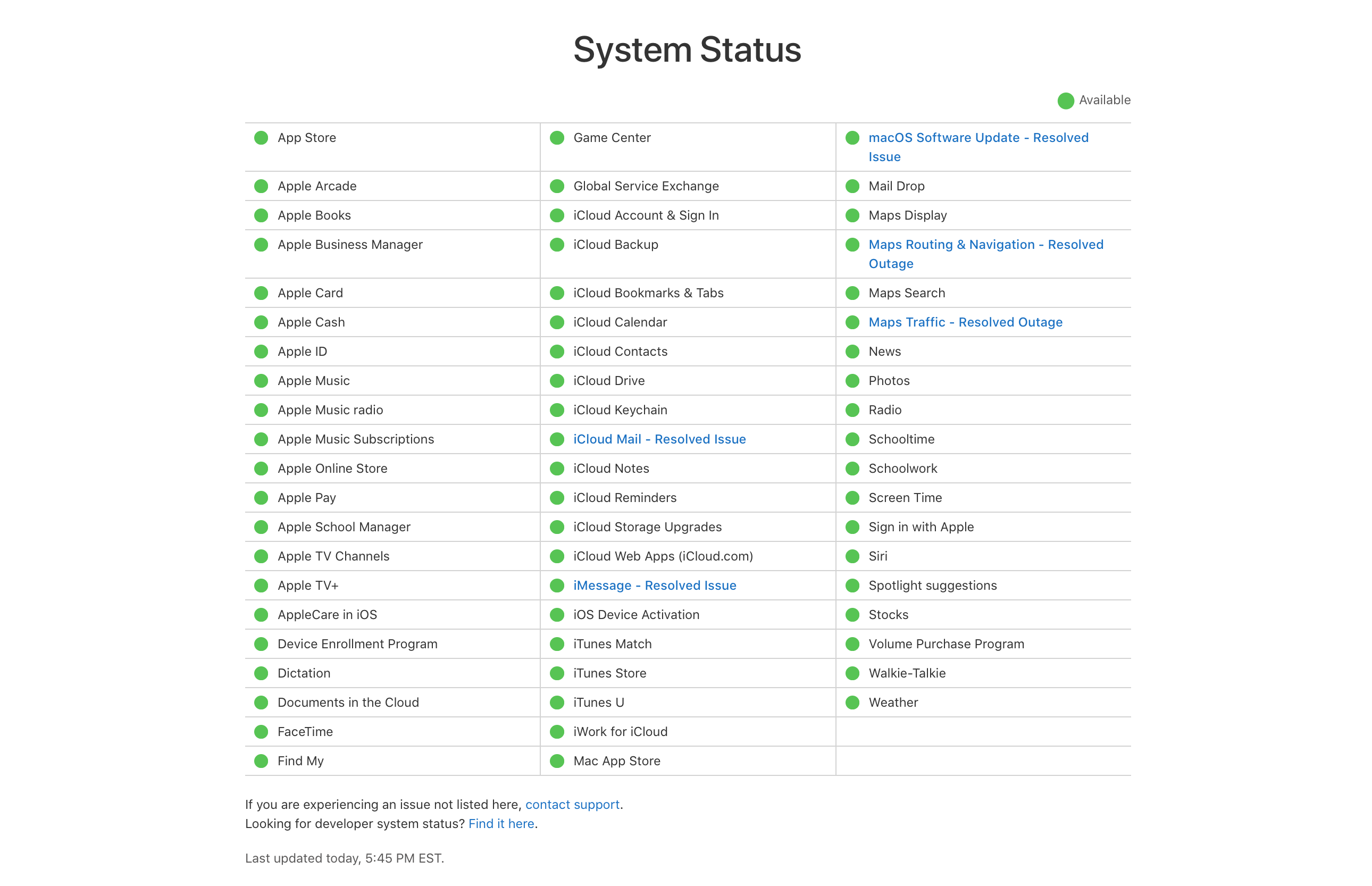
Task: Click the Weather service status dot
Action: point(852,702)
